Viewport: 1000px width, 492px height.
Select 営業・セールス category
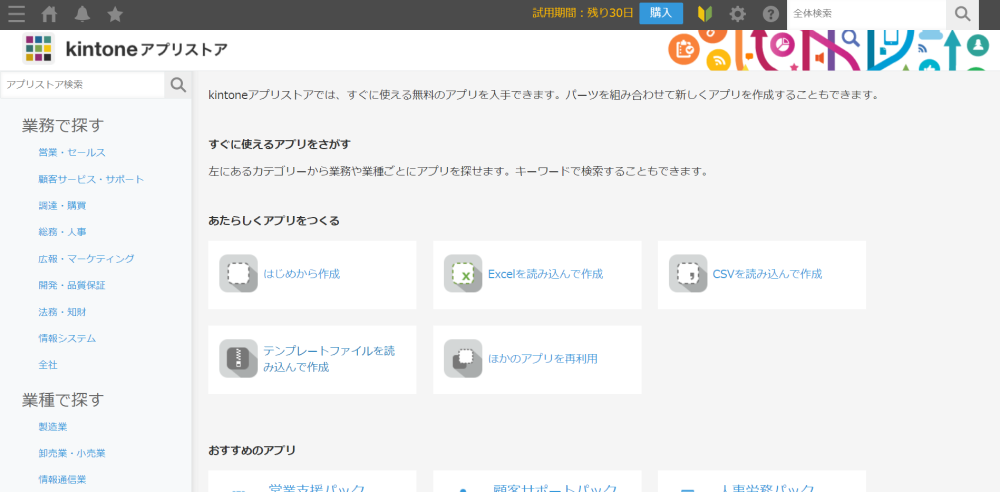point(72,153)
